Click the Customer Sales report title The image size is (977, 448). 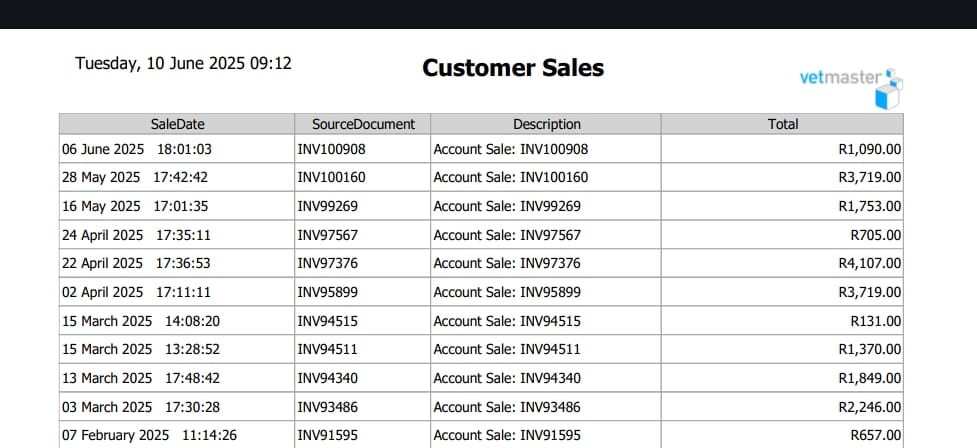[x=513, y=67]
